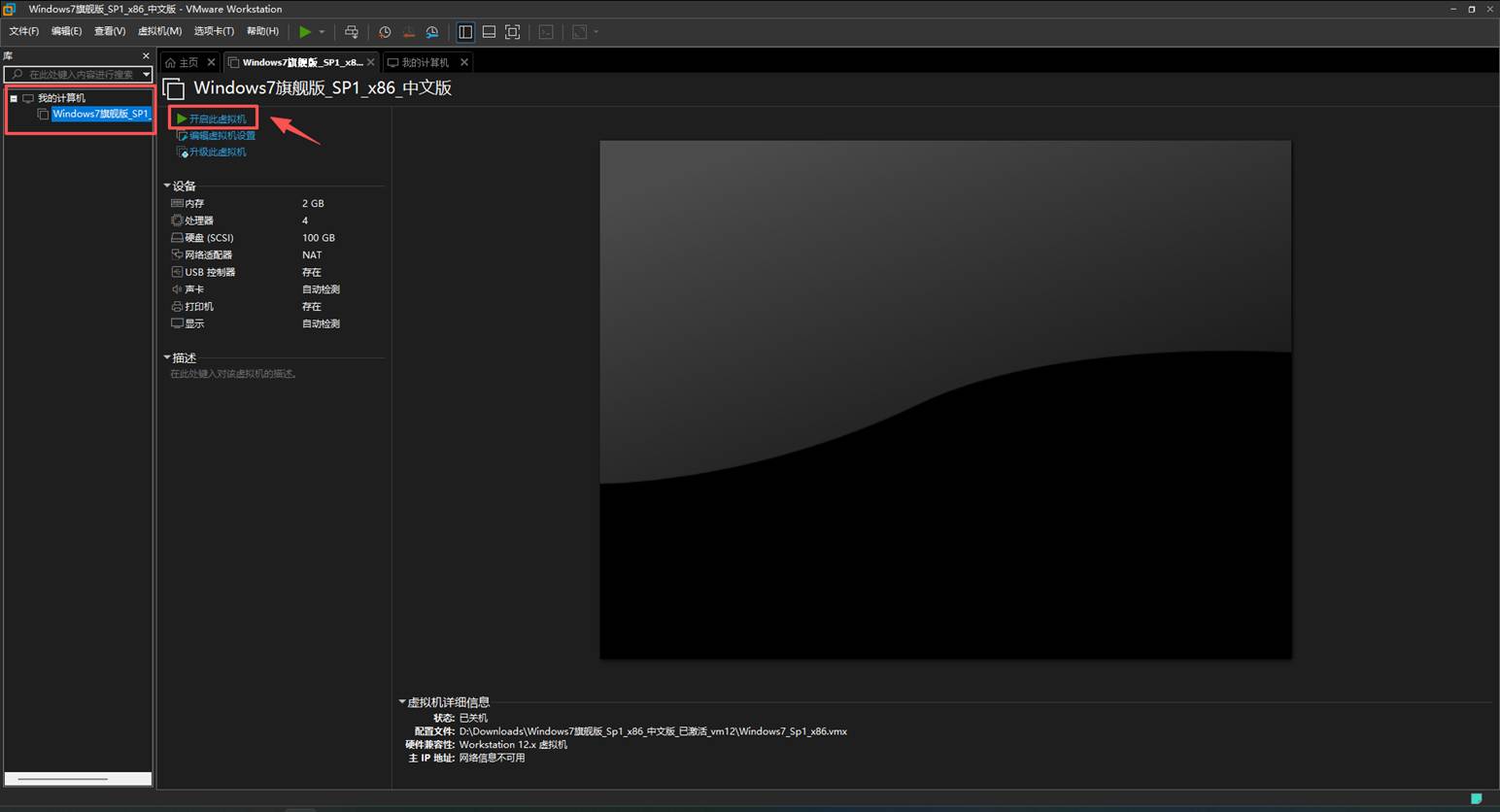The height and width of the screenshot is (812, 1500).
Task: Click the description text field under 描述
Action: (233, 374)
